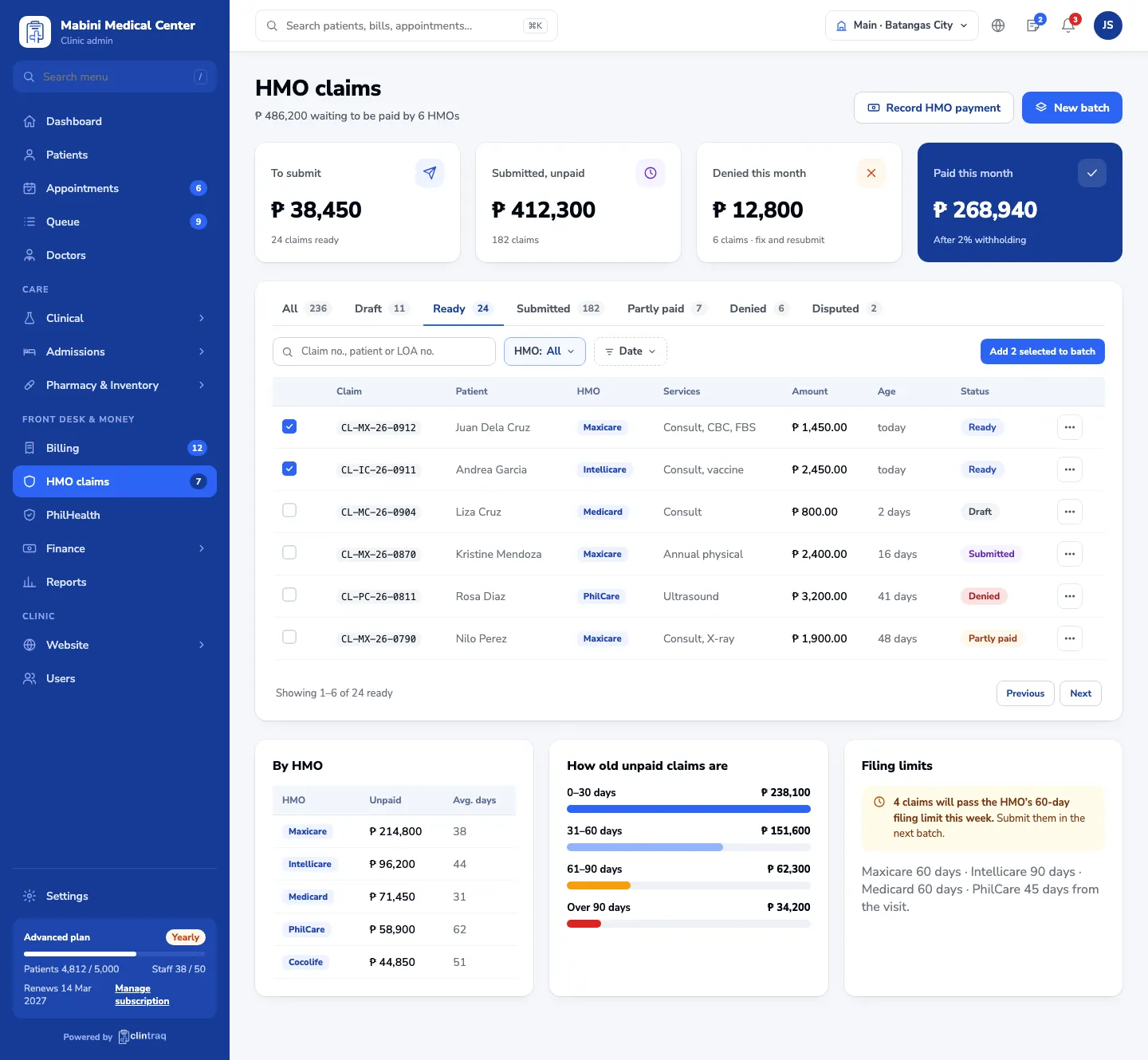This screenshot has height=1060, width=1148.
Task: Uncheck the Andrea Garcia claim checkbox
Action: [x=289, y=469]
